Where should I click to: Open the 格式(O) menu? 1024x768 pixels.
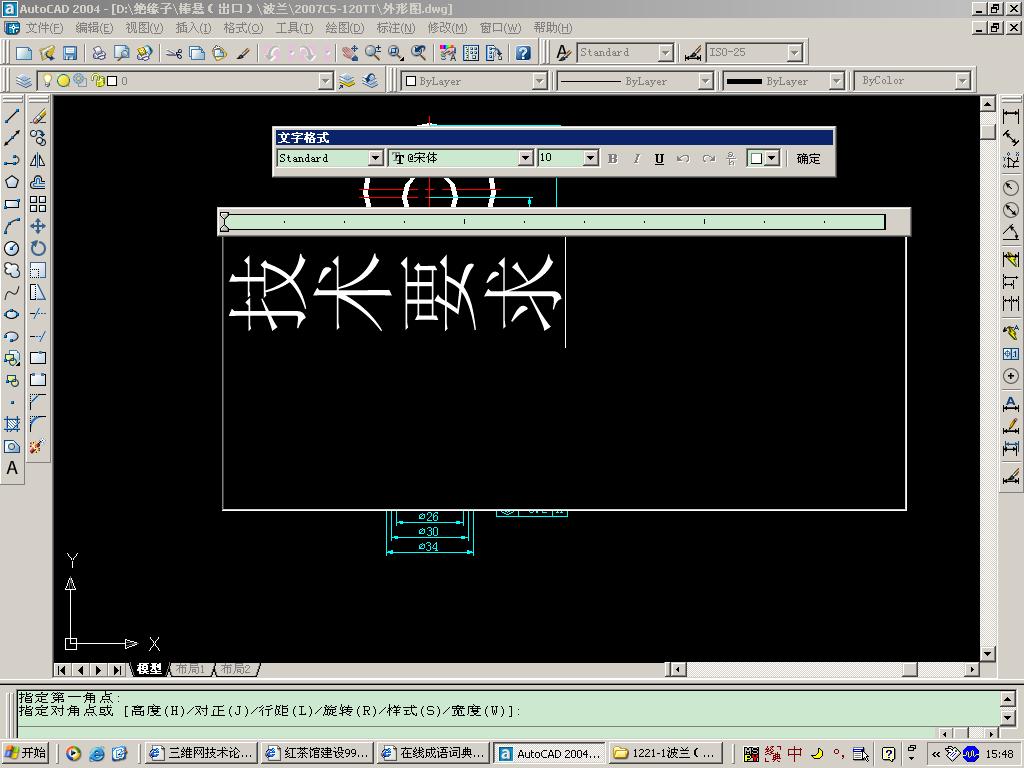coord(243,28)
